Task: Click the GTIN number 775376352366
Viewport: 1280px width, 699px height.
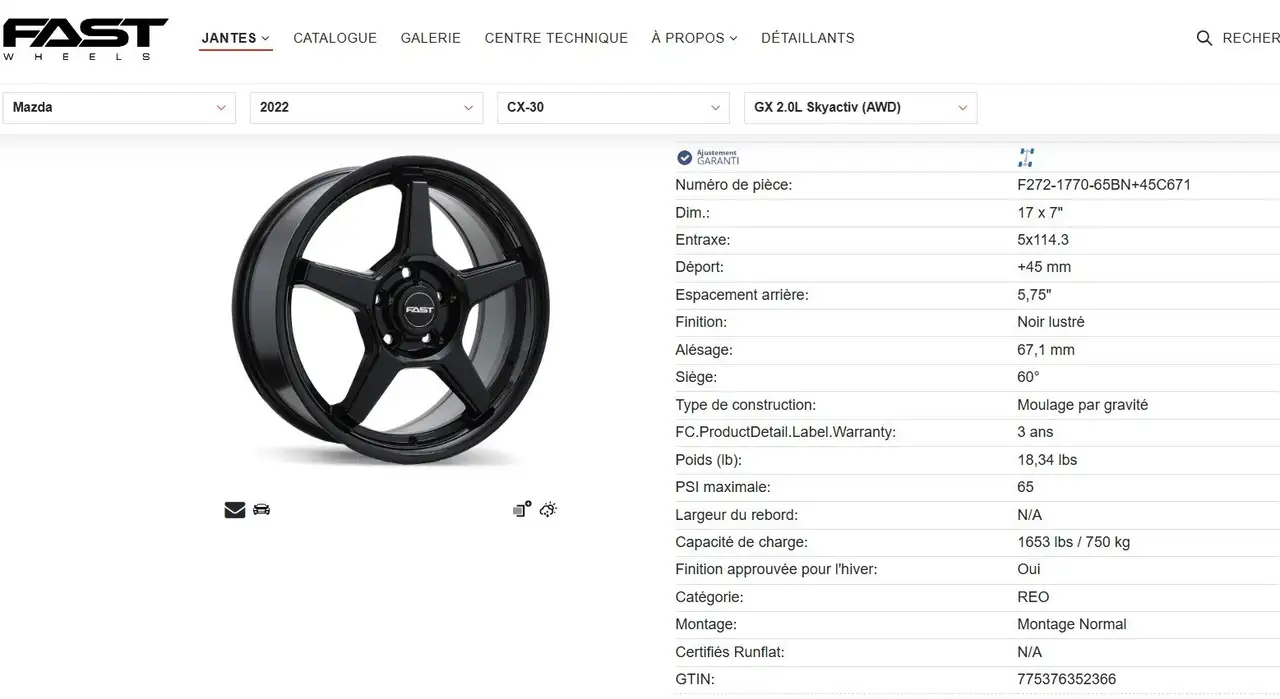Action: point(1066,679)
